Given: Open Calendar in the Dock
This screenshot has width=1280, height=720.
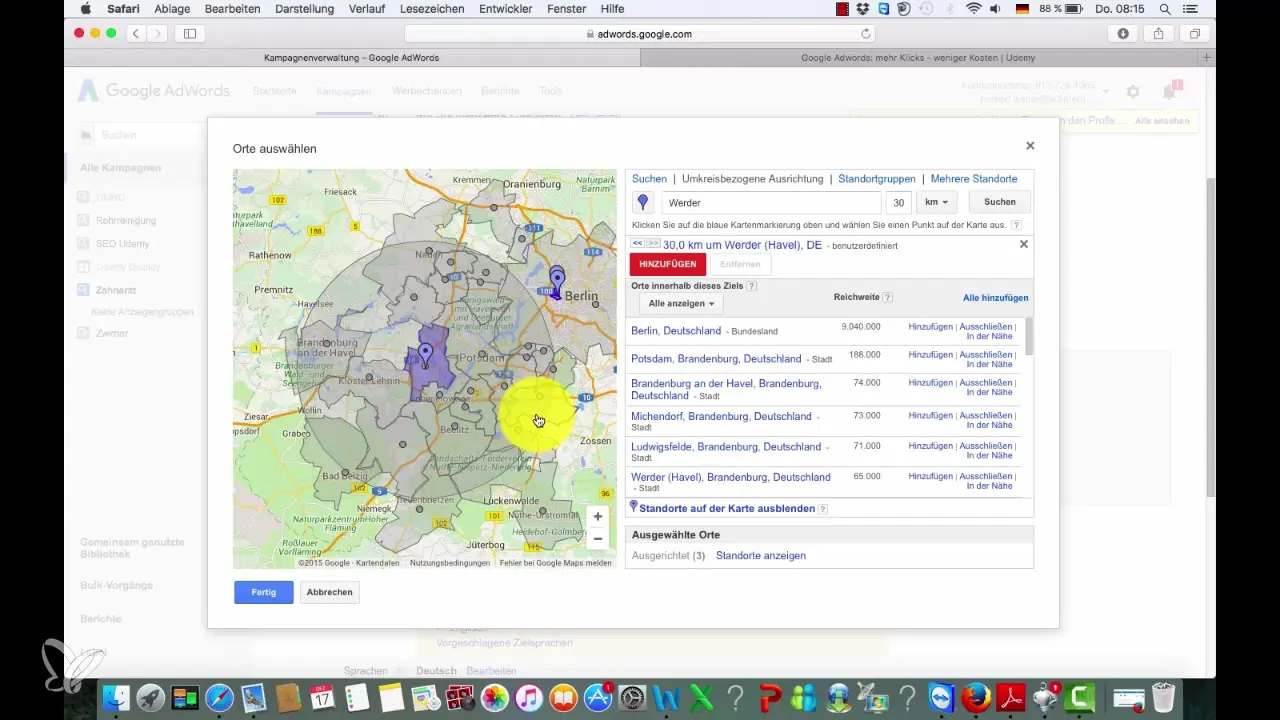Looking at the screenshot, I should point(322,697).
